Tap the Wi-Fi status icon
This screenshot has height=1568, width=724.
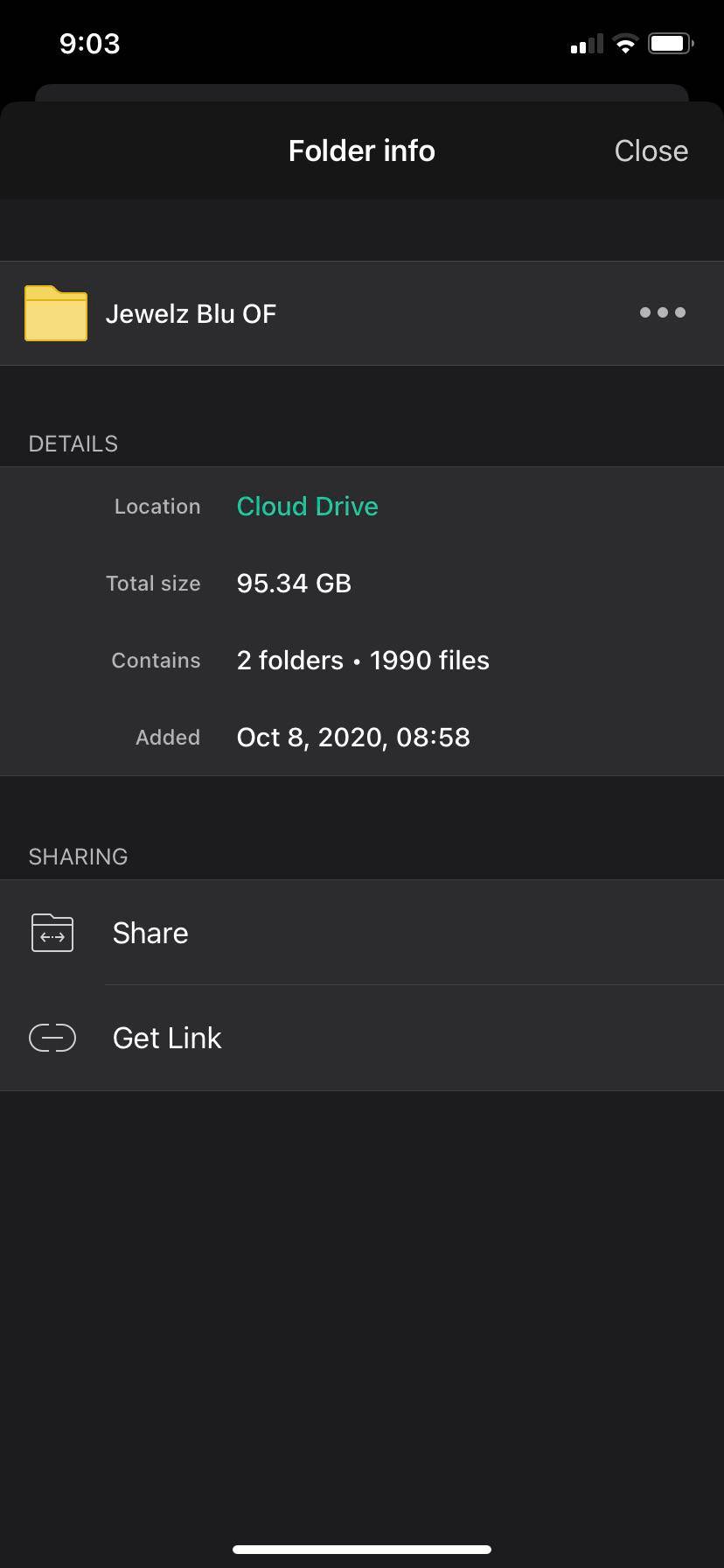pos(625,44)
